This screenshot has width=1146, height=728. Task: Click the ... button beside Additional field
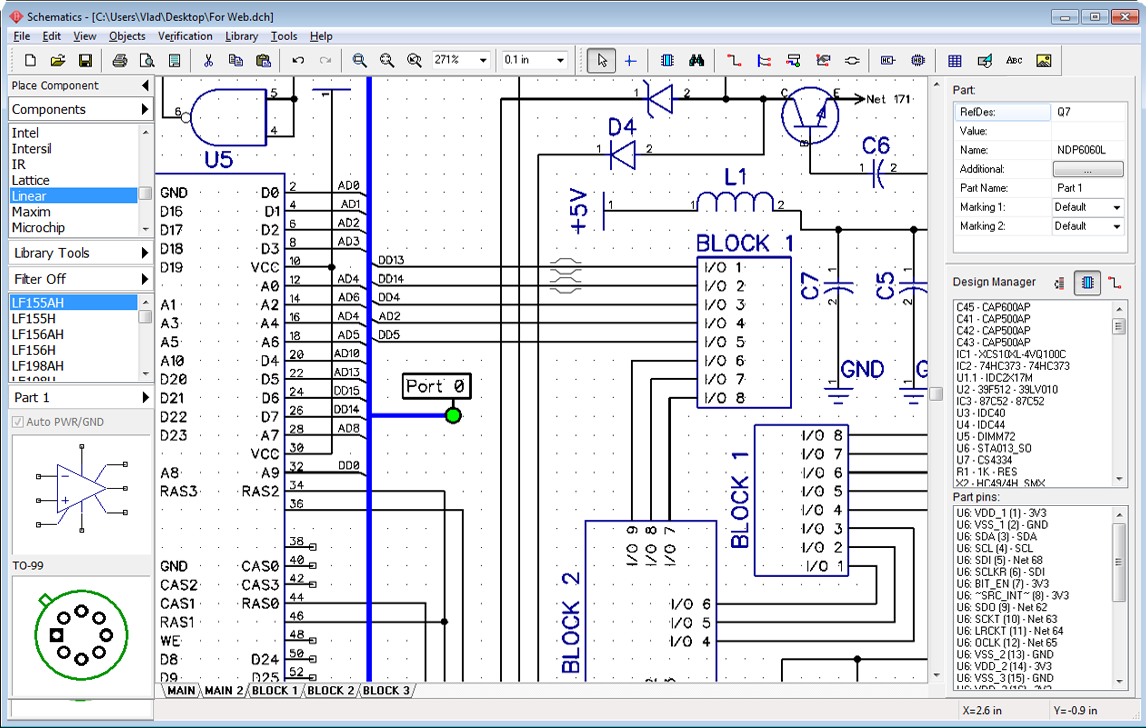pyautogui.click(x=1088, y=168)
